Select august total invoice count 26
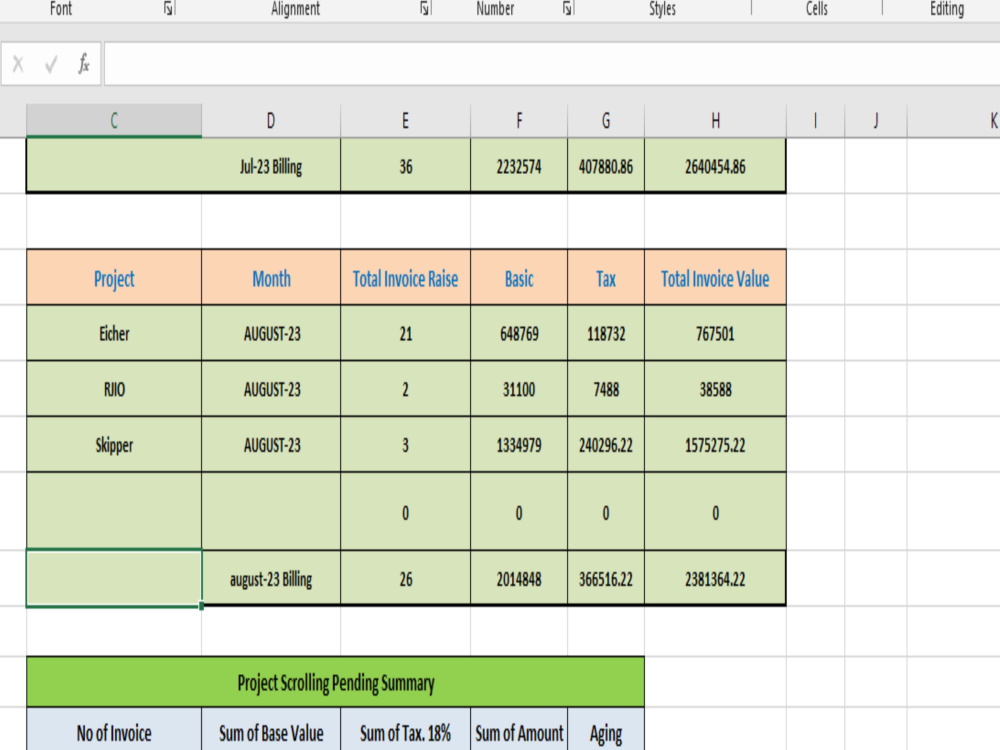 [x=406, y=578]
